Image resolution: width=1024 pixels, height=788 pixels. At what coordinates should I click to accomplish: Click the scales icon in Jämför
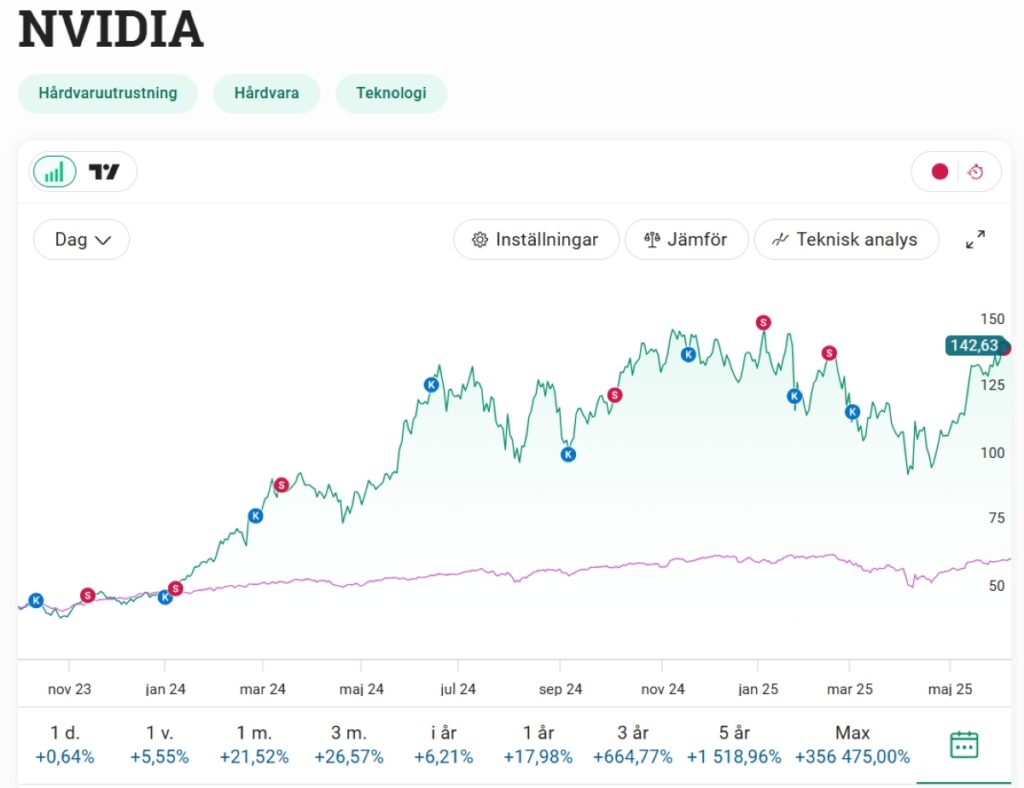(x=652, y=240)
